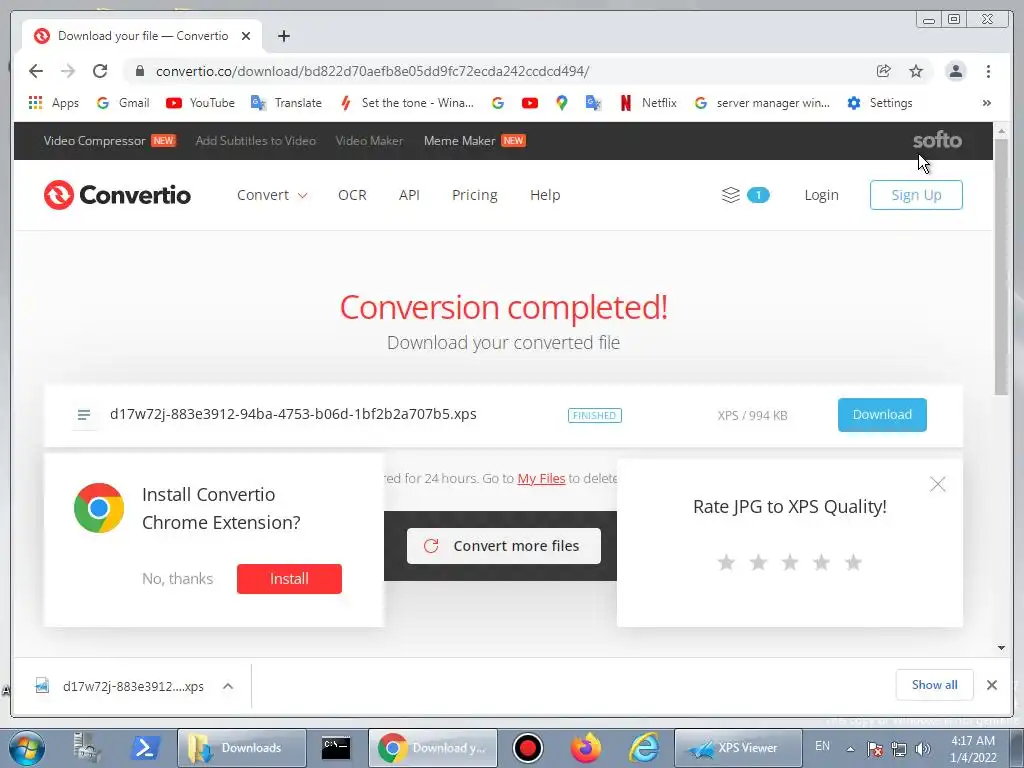Image resolution: width=1024 pixels, height=768 pixels.
Task: Click the softo brand link
Action: 937,140
